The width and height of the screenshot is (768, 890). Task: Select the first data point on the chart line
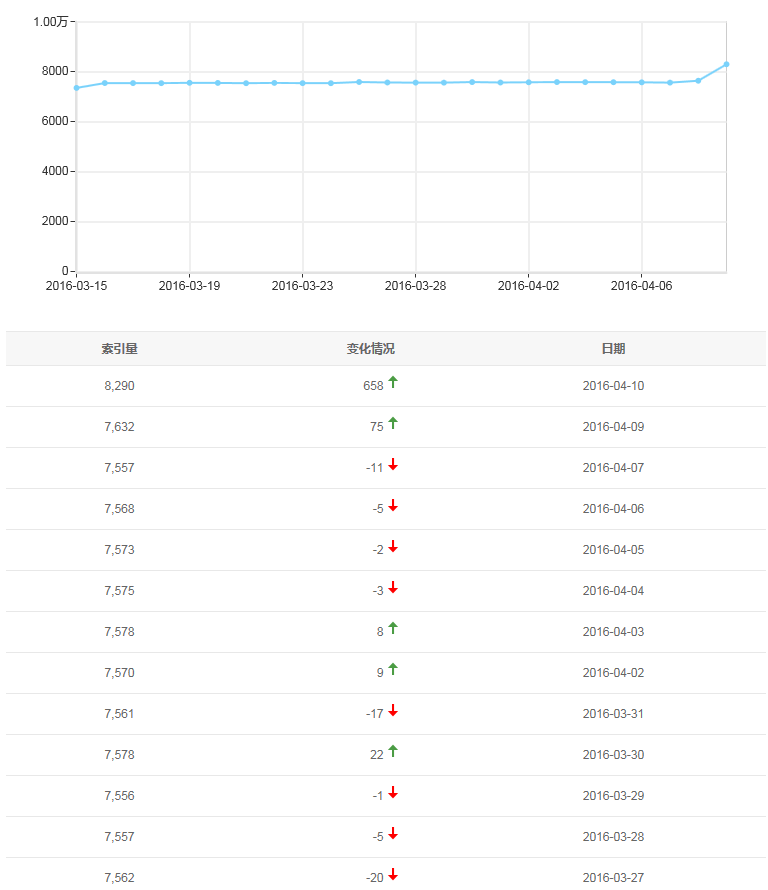point(76,88)
